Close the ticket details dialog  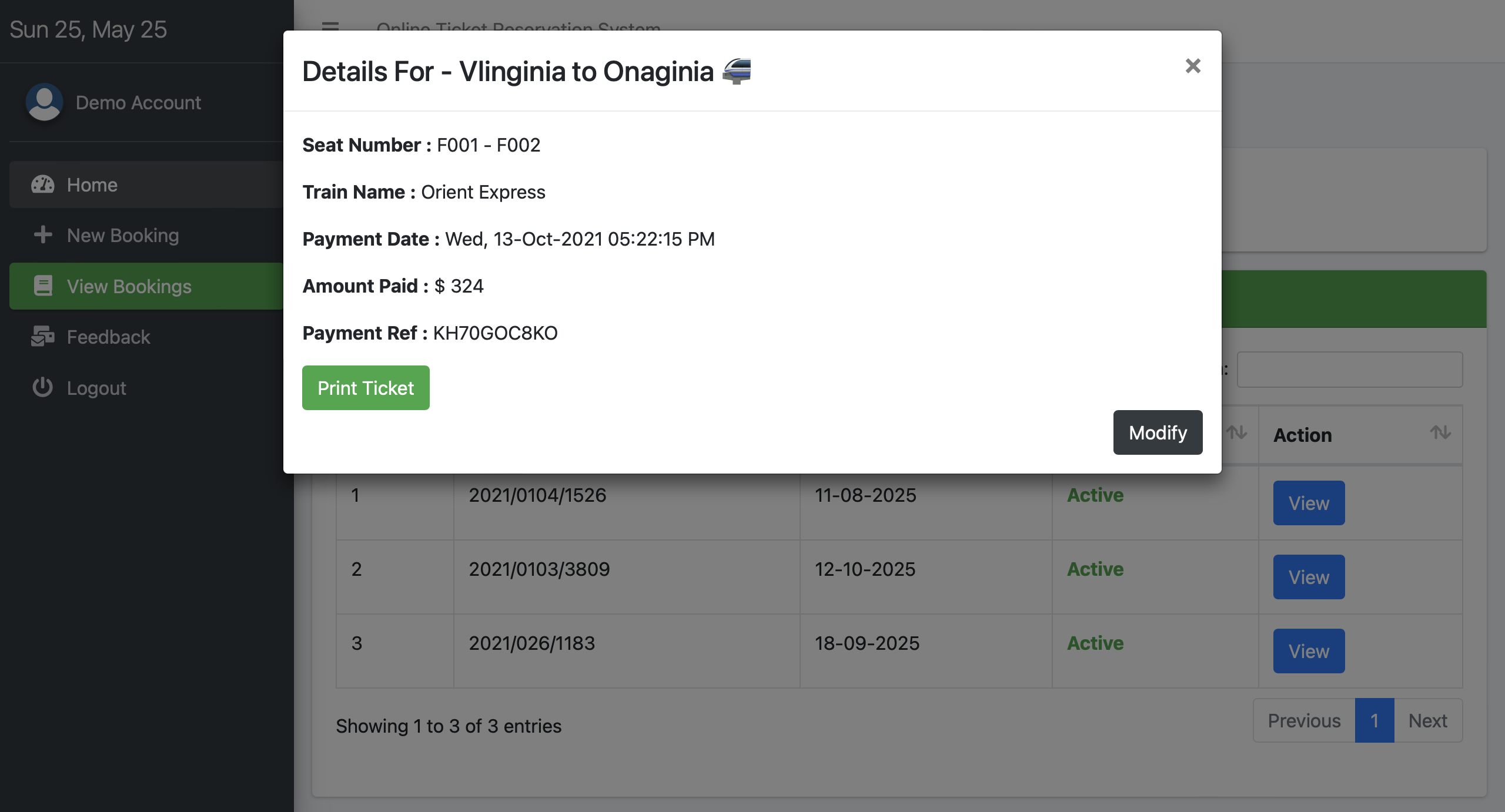click(x=1192, y=66)
